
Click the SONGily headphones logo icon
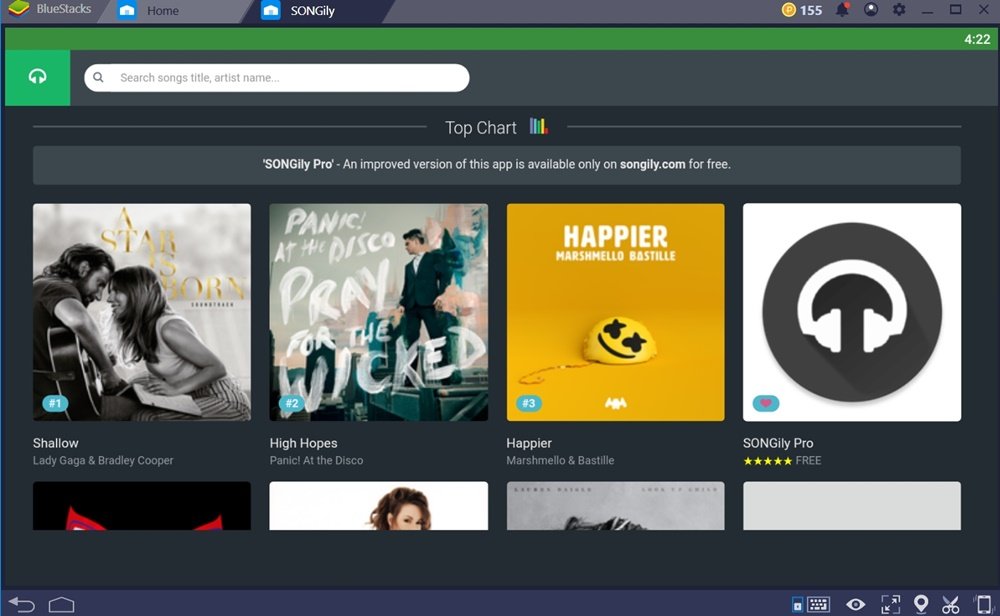click(x=38, y=77)
